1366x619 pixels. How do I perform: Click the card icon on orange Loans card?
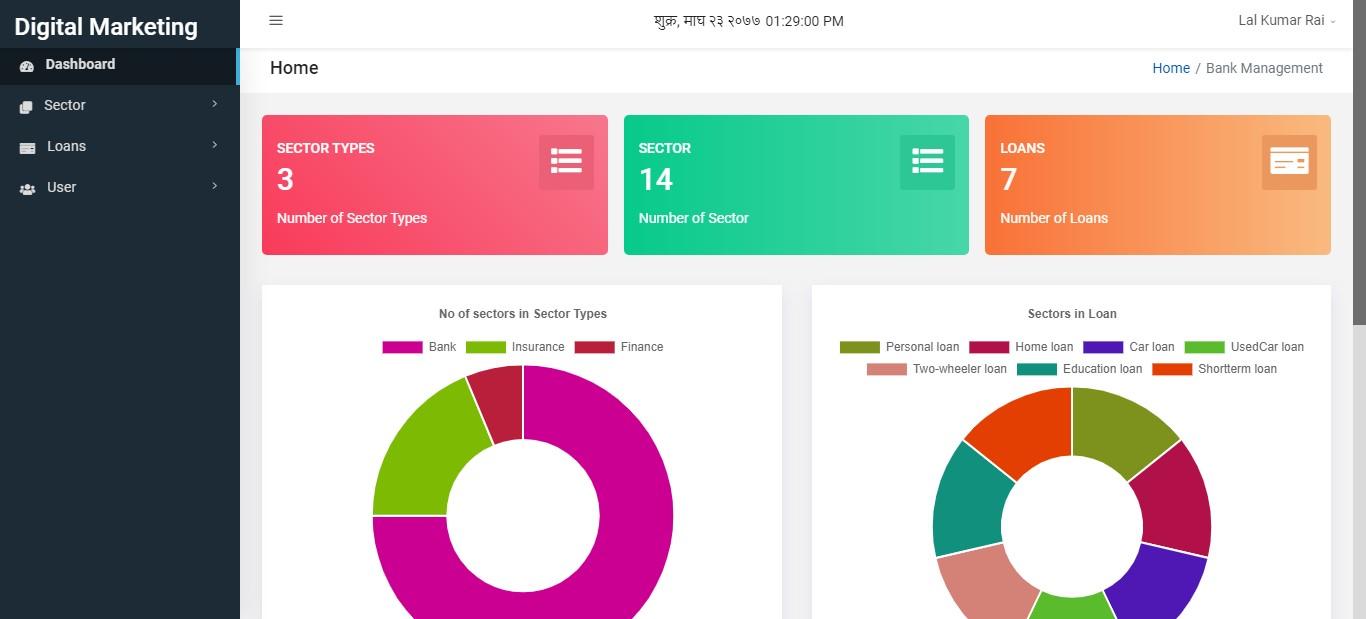[1289, 162]
